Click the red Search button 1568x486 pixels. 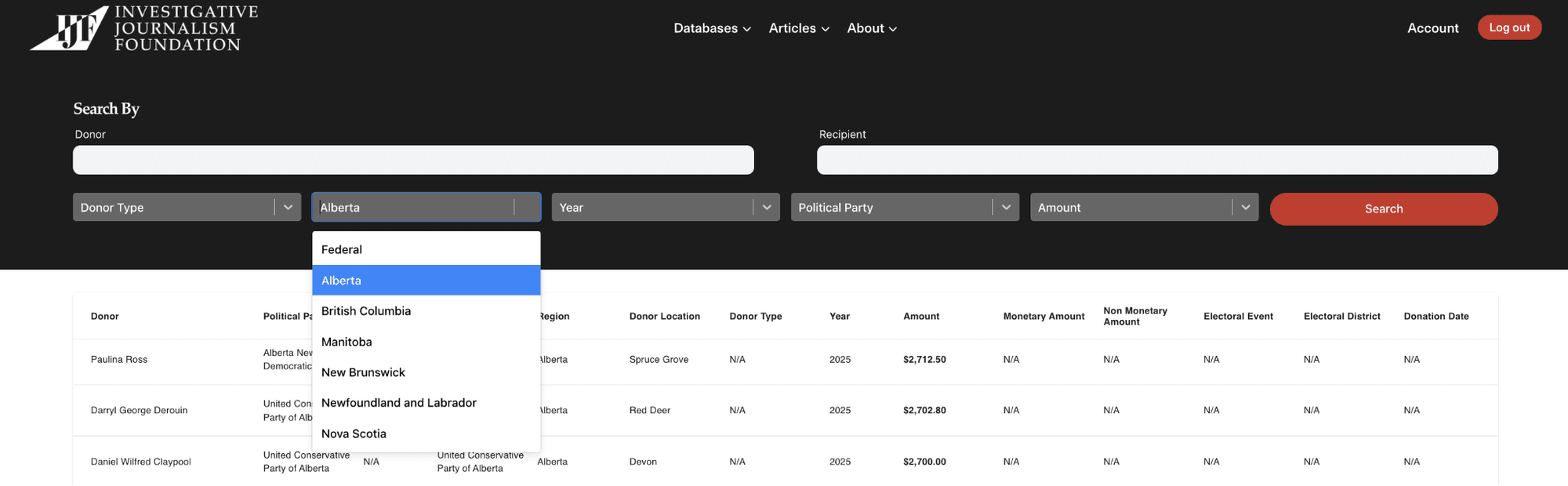(1384, 209)
